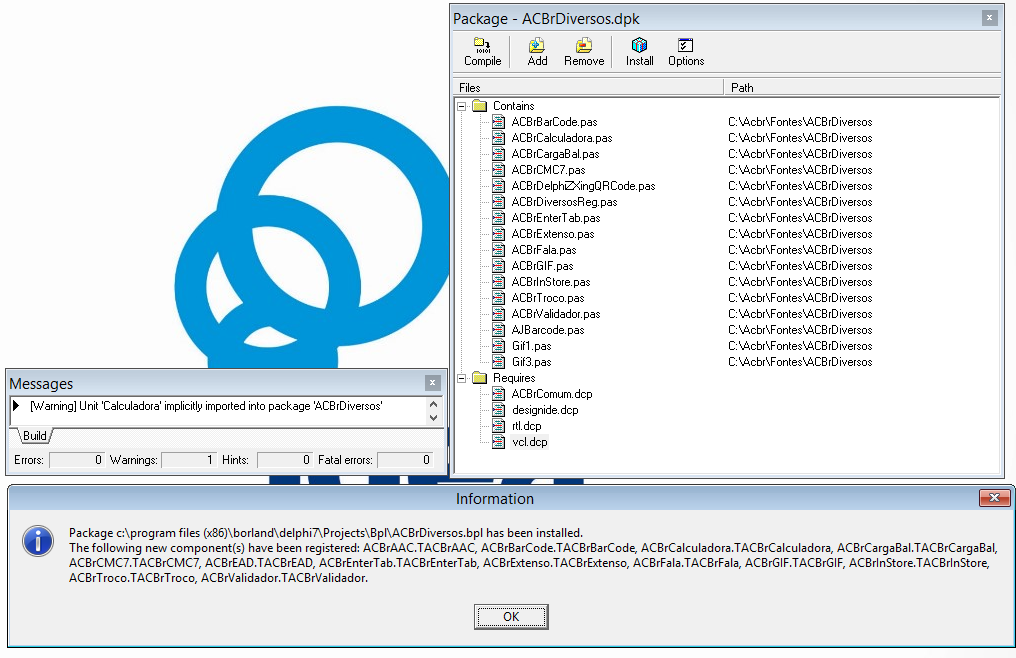Close the Messages window
Viewport: 1016px width, 658px height.
pyautogui.click(x=432, y=383)
